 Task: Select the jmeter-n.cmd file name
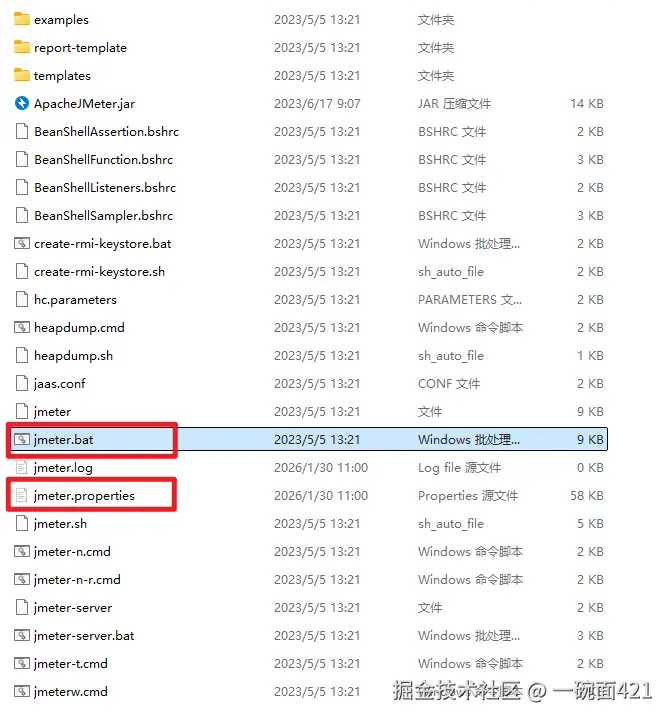(x=72, y=552)
